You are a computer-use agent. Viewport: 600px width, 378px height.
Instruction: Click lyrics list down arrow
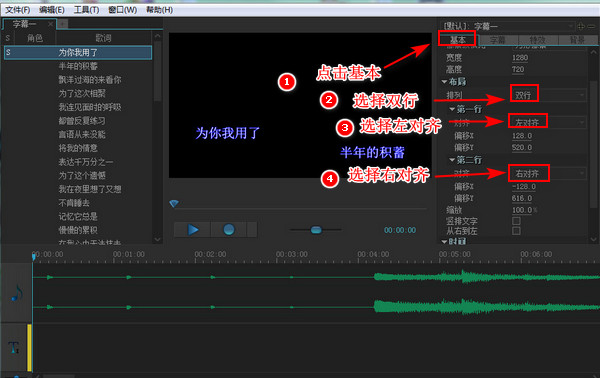pyautogui.click(x=157, y=240)
